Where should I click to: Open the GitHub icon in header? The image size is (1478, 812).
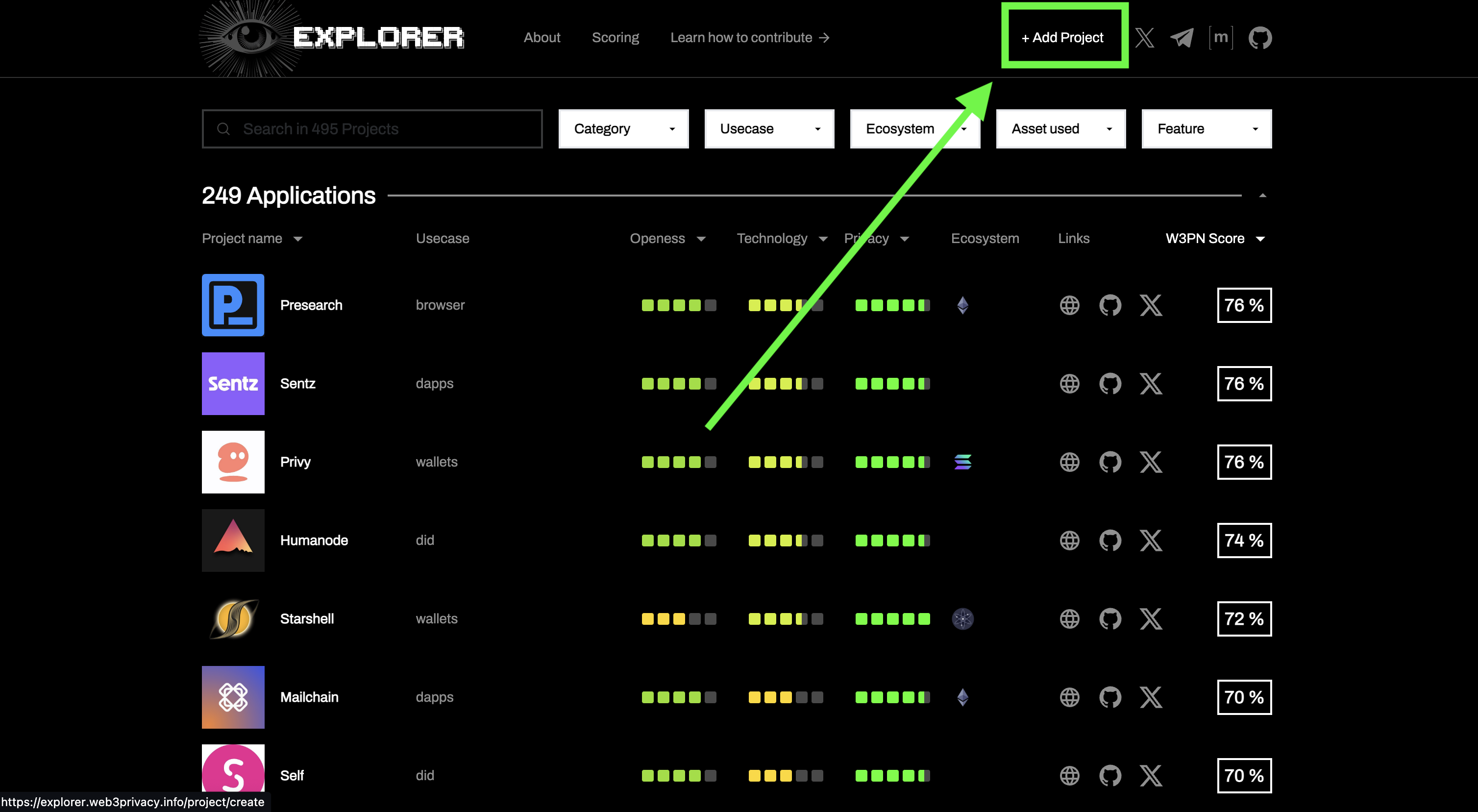pyautogui.click(x=1260, y=38)
